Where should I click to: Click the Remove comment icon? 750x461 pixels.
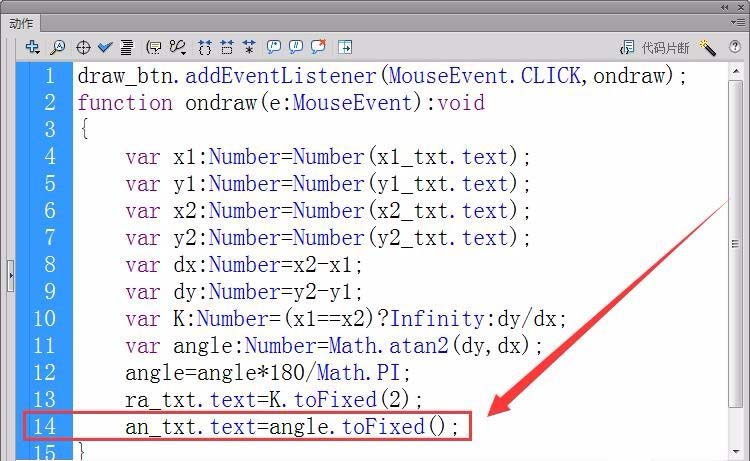319,46
